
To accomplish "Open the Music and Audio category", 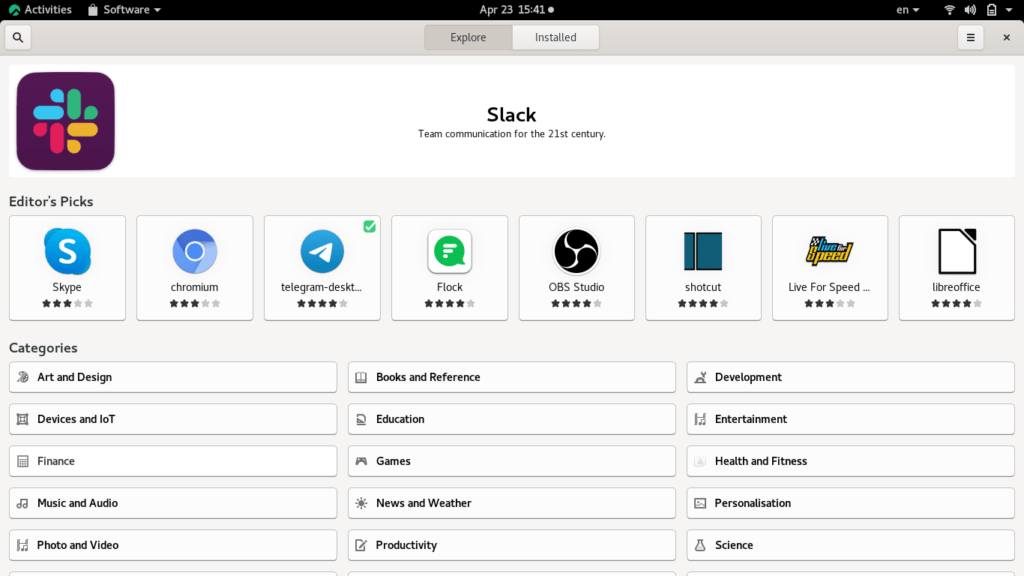I will click(173, 503).
